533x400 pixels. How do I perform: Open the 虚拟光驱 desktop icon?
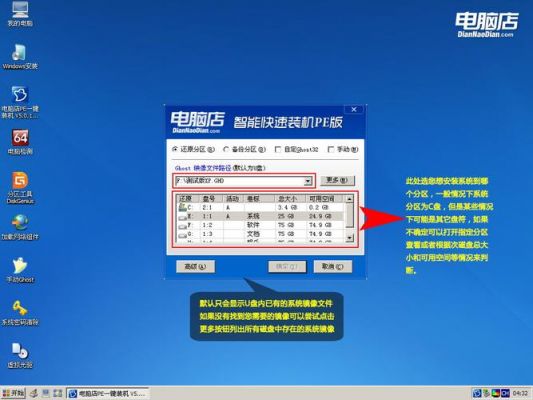click(20, 356)
